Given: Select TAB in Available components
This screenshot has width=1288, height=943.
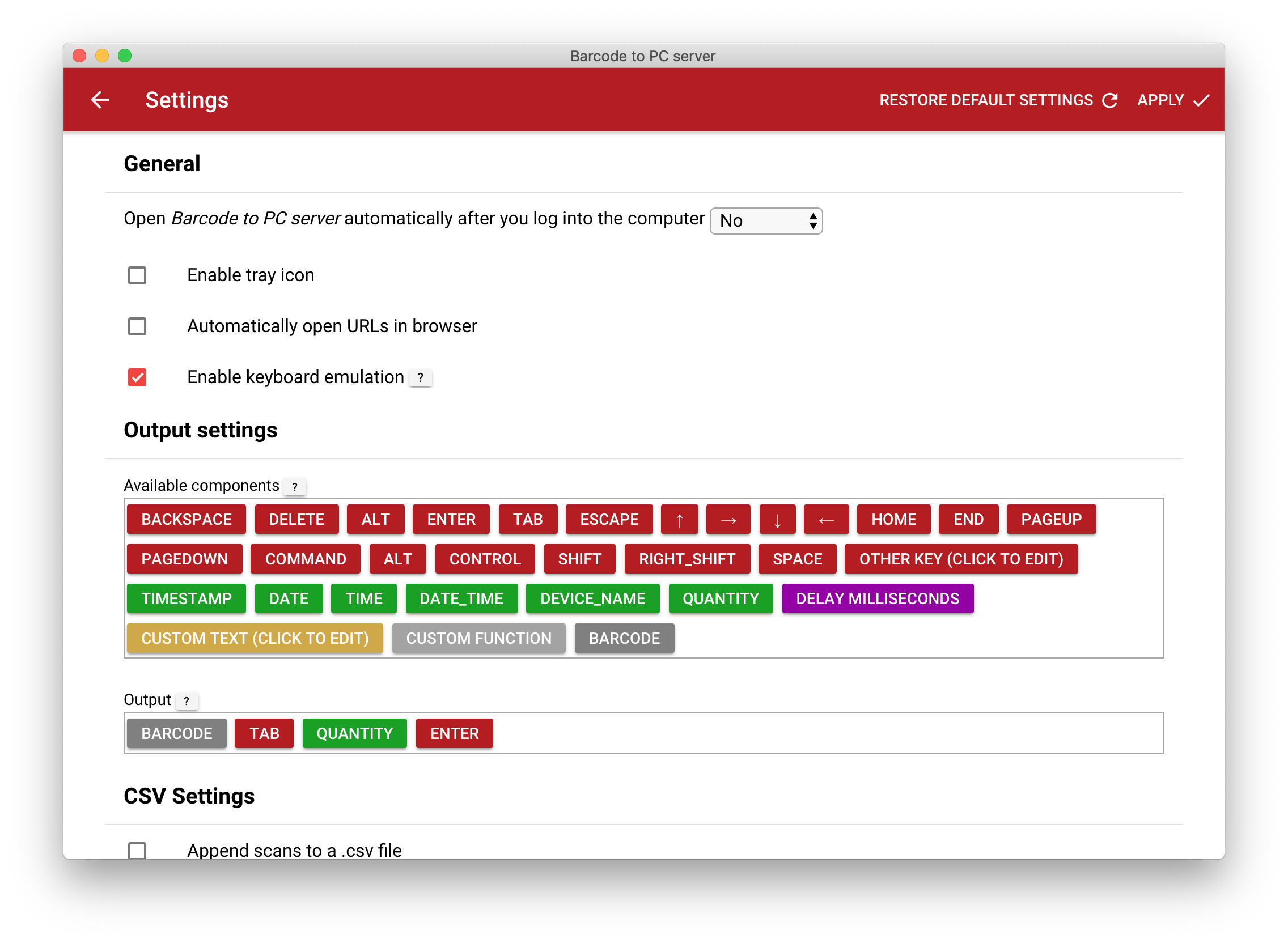Looking at the screenshot, I should click(528, 520).
